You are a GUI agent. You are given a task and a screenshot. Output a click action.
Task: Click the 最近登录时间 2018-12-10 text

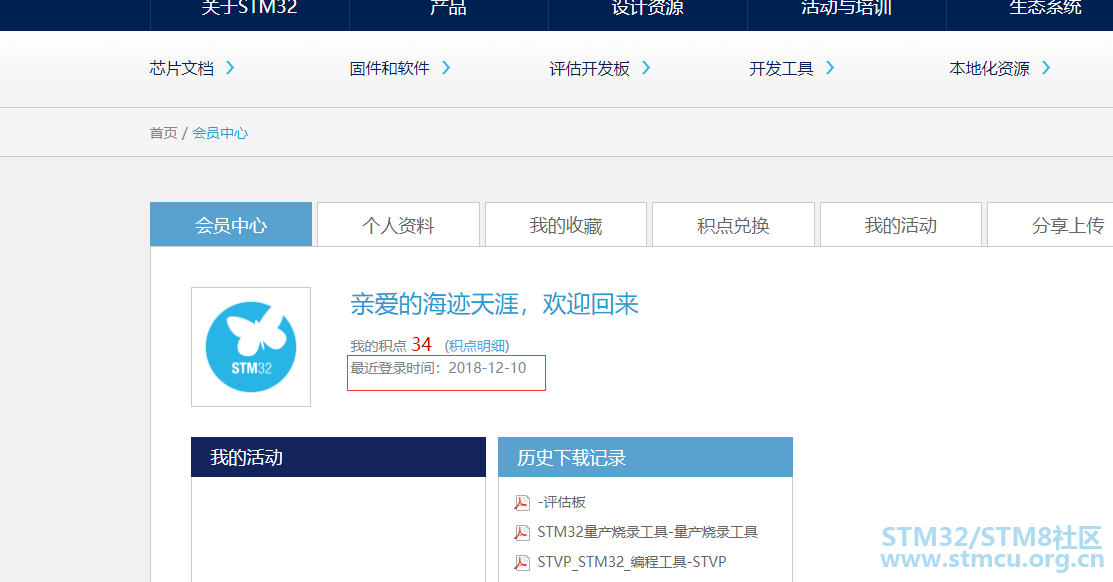(x=438, y=368)
